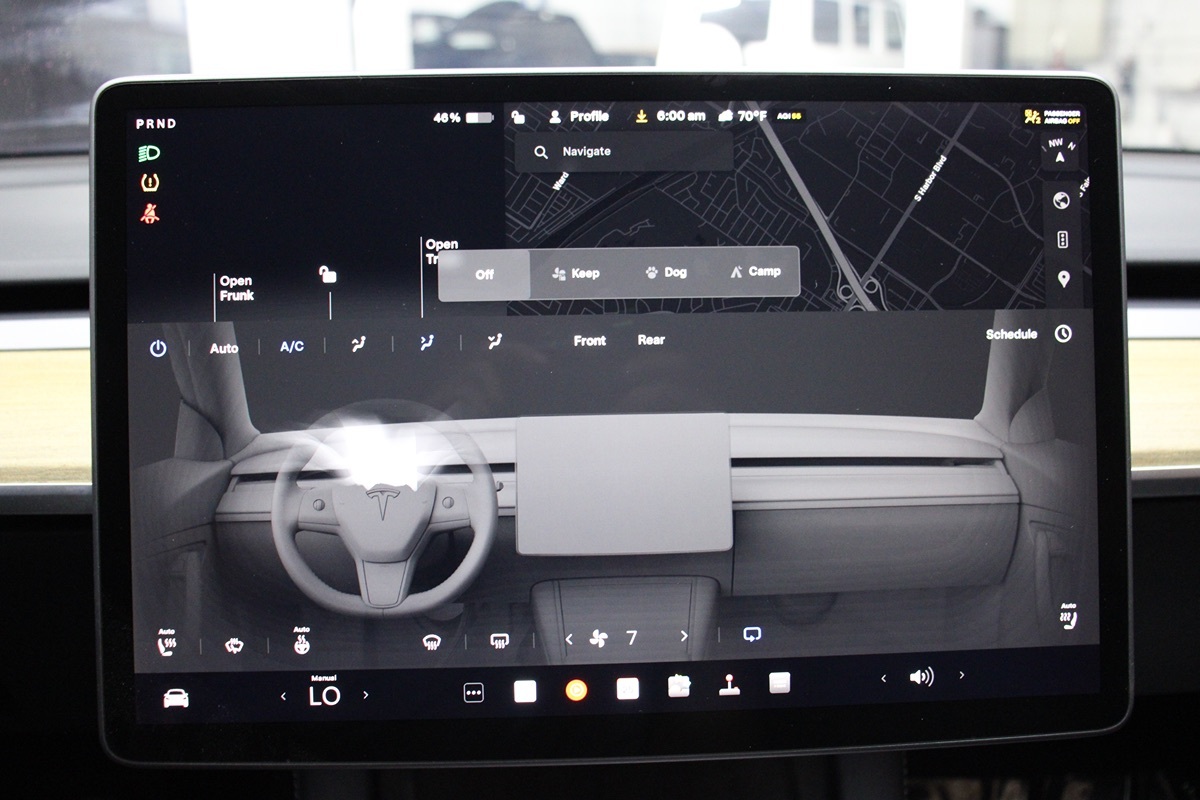Select Dog mode option
This screenshot has width=1200, height=800.
(x=666, y=272)
